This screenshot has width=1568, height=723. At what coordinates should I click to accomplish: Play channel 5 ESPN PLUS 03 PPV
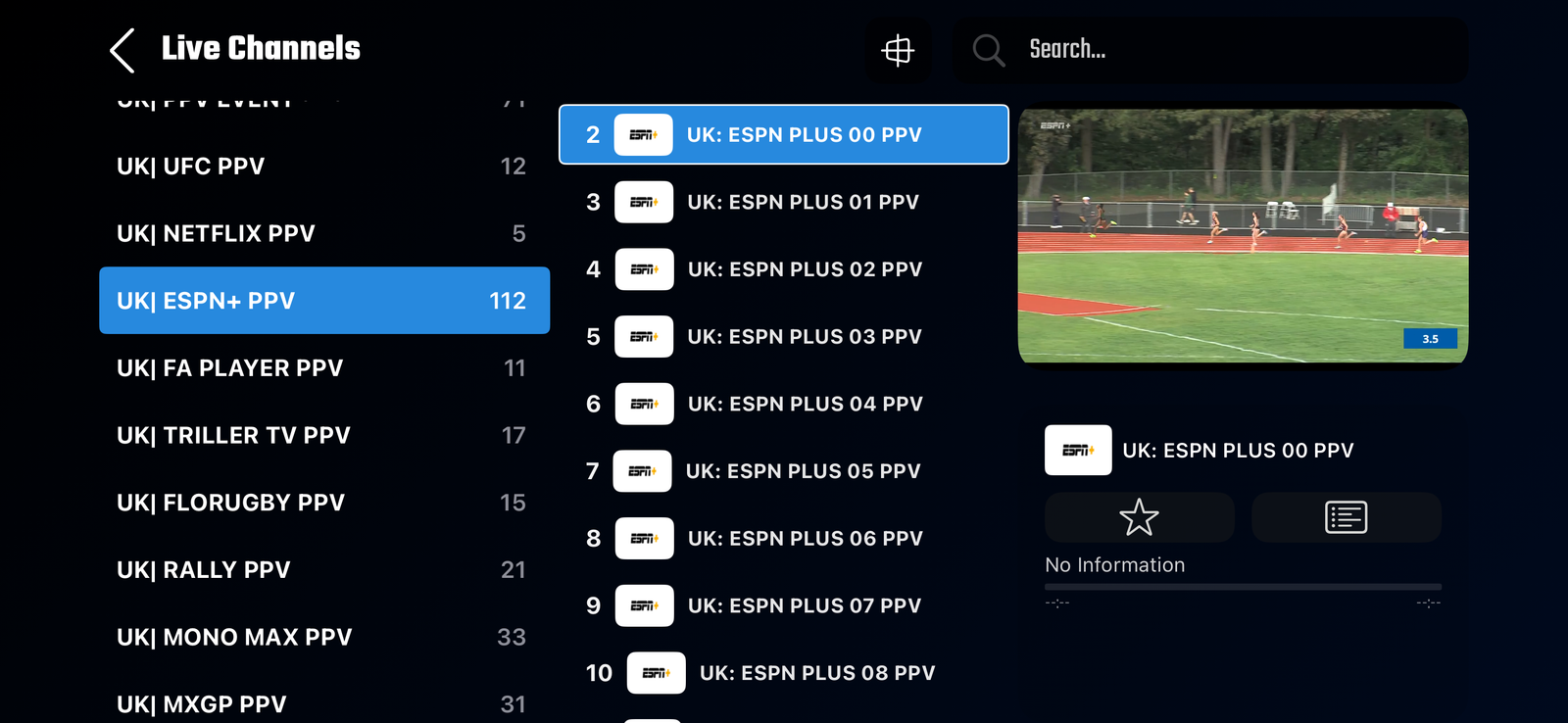pyautogui.click(x=784, y=336)
